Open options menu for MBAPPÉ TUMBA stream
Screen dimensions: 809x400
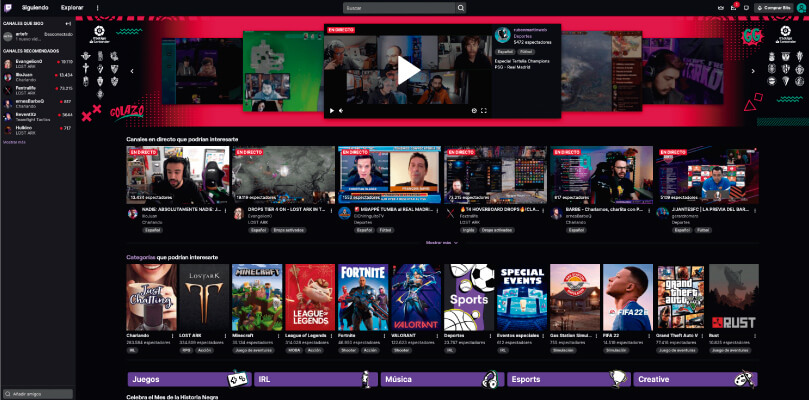click(438, 211)
